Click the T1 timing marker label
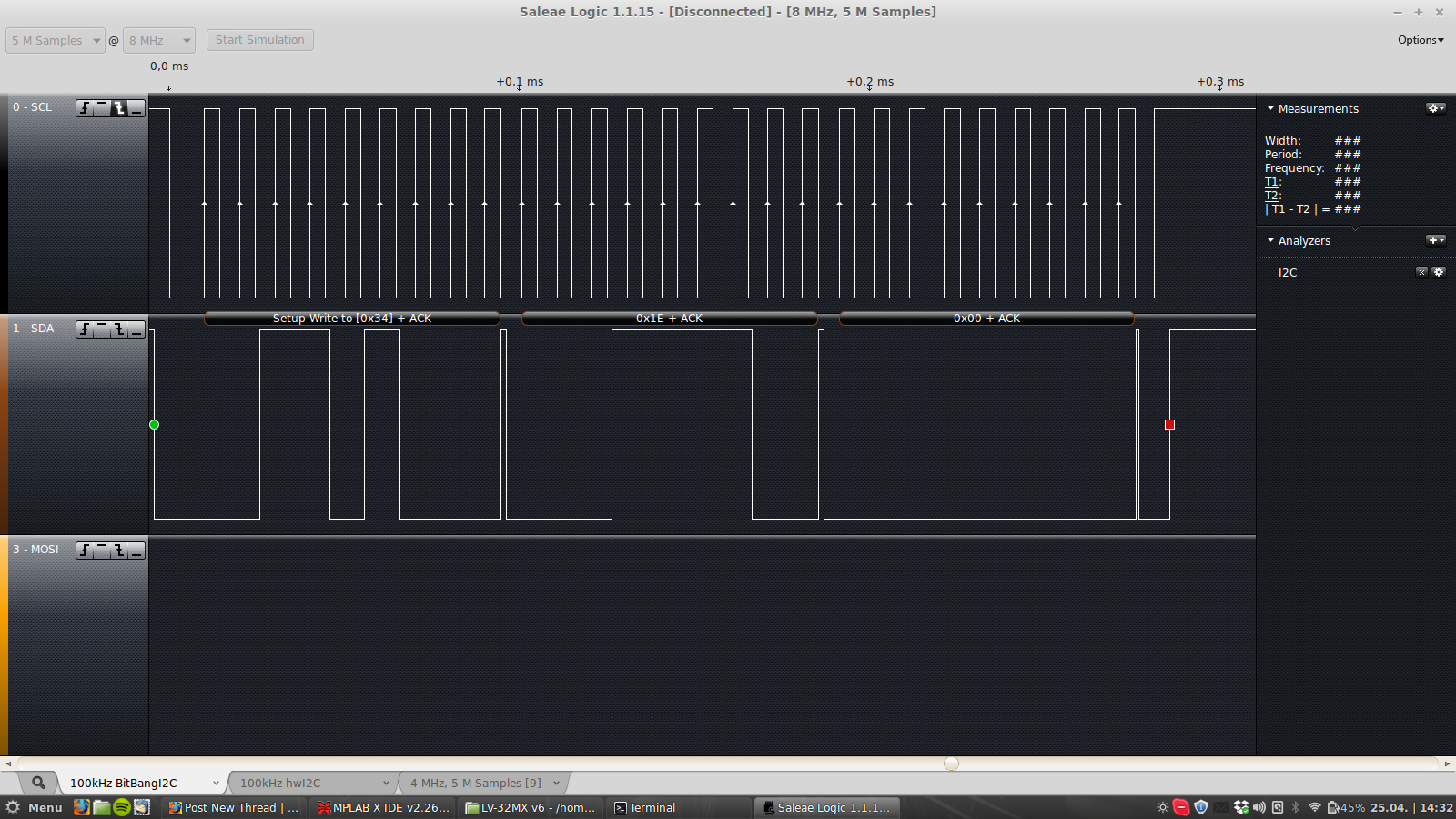This screenshot has height=819, width=1456. pyautogui.click(x=1272, y=182)
